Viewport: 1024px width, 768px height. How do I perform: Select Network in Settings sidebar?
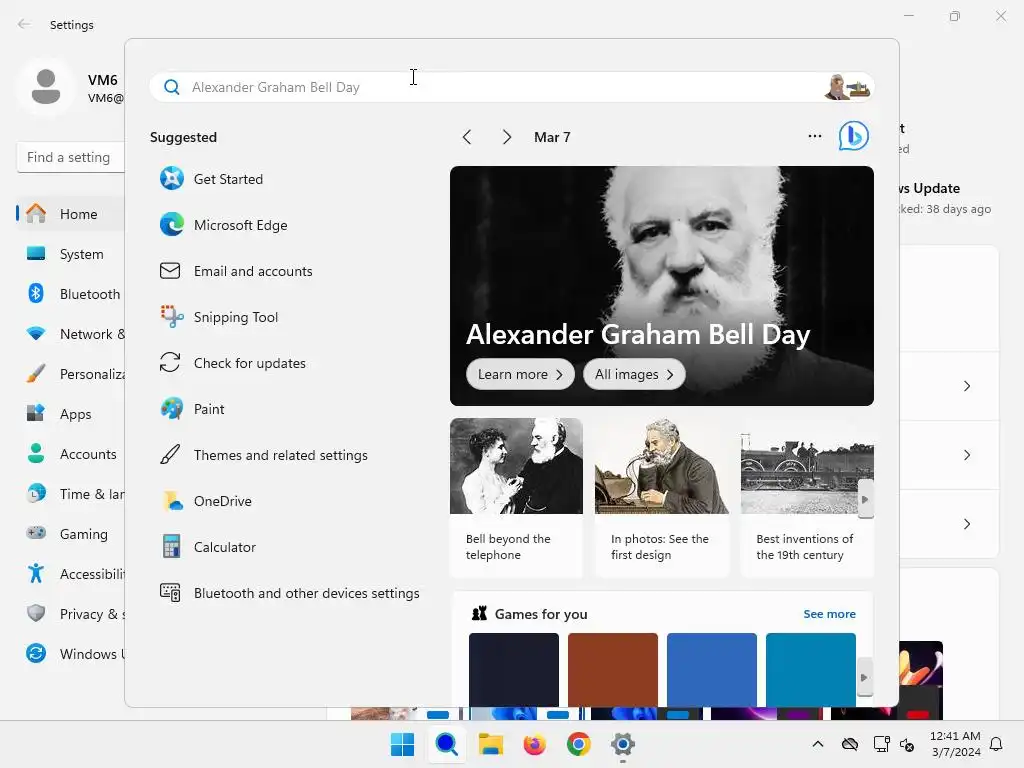[x=71, y=334]
